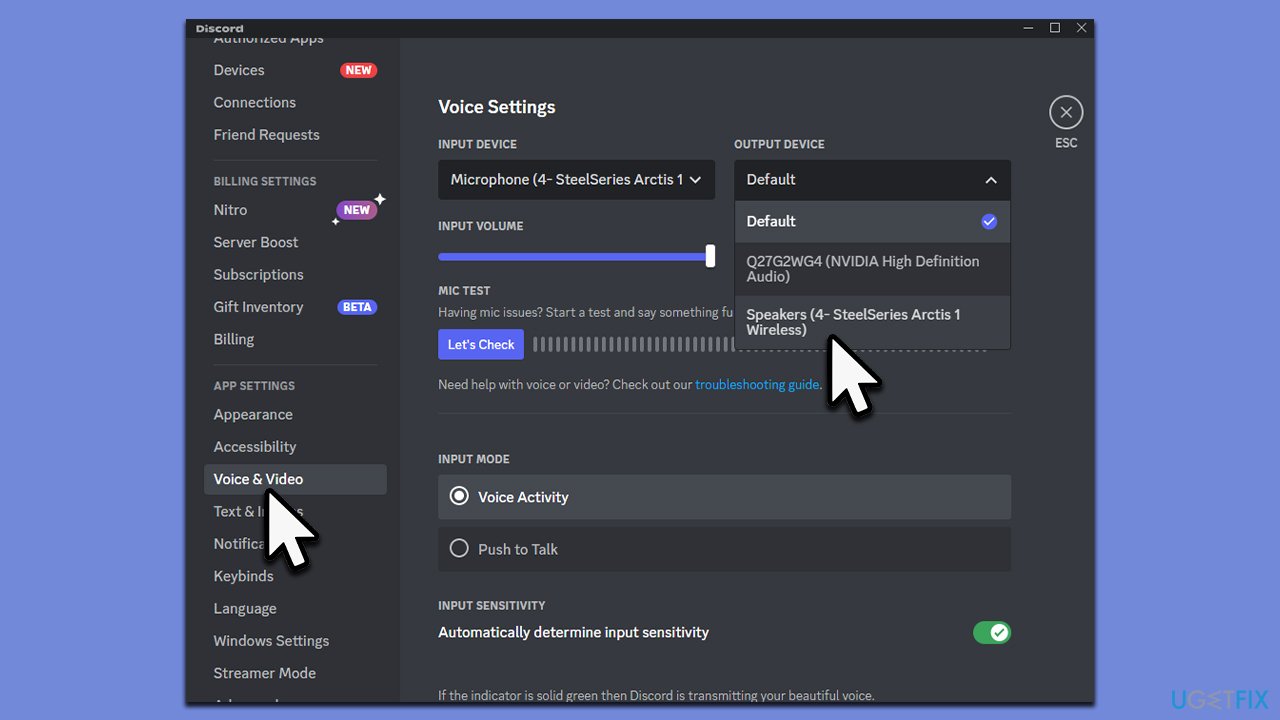Image resolution: width=1280 pixels, height=720 pixels.
Task: Select Speakers SteelSeries Arctis 1 Wireless output
Action: (x=853, y=321)
